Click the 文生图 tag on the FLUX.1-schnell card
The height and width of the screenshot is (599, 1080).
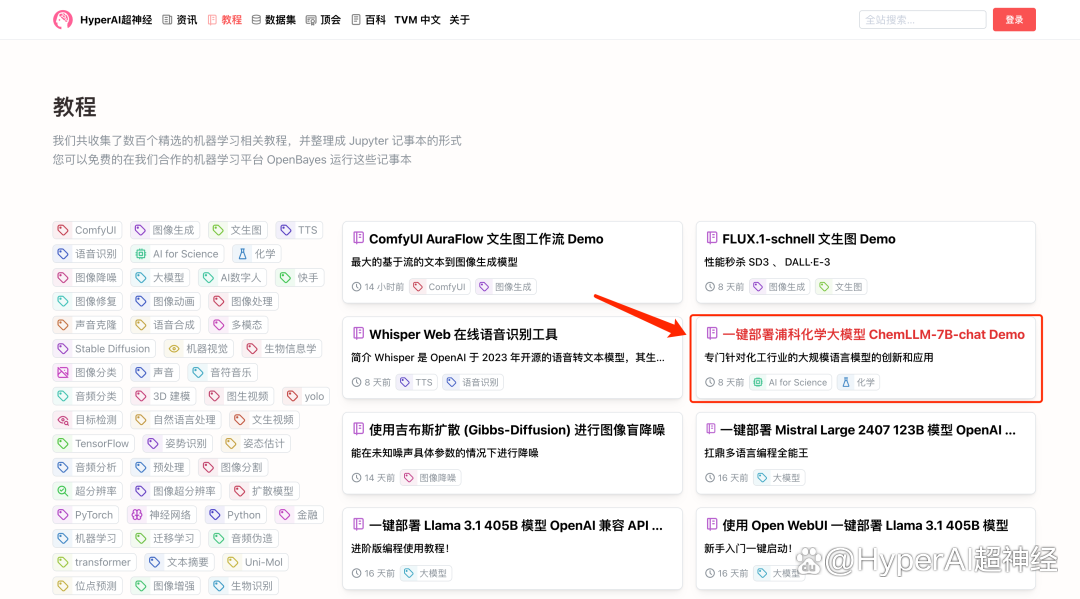click(841, 286)
